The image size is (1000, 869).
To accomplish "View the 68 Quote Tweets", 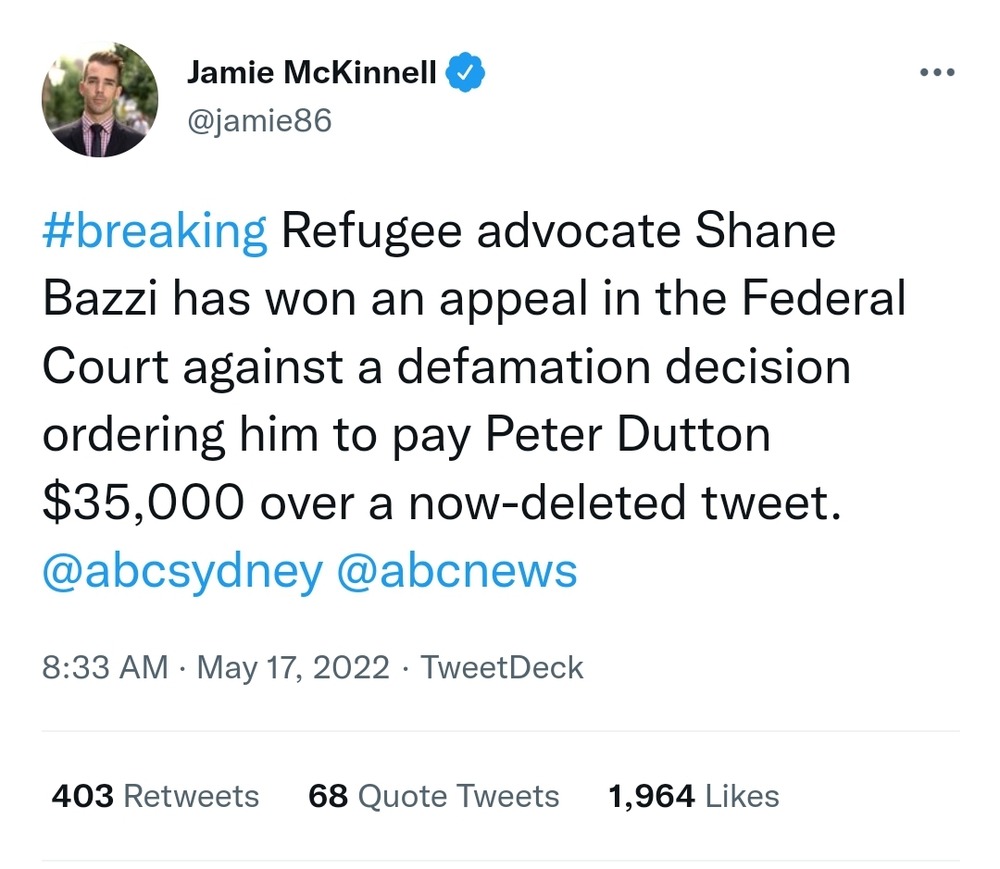I will point(434,796).
